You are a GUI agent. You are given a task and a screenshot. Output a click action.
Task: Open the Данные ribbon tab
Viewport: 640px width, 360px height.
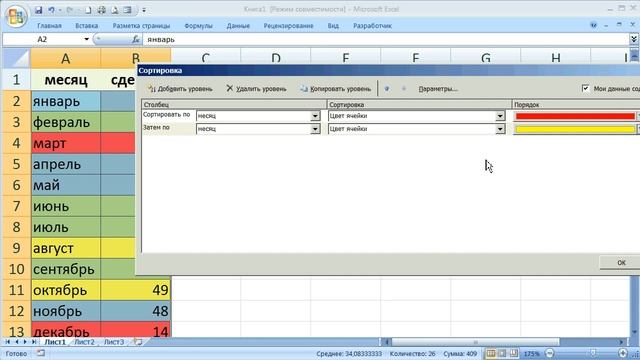[x=238, y=26]
